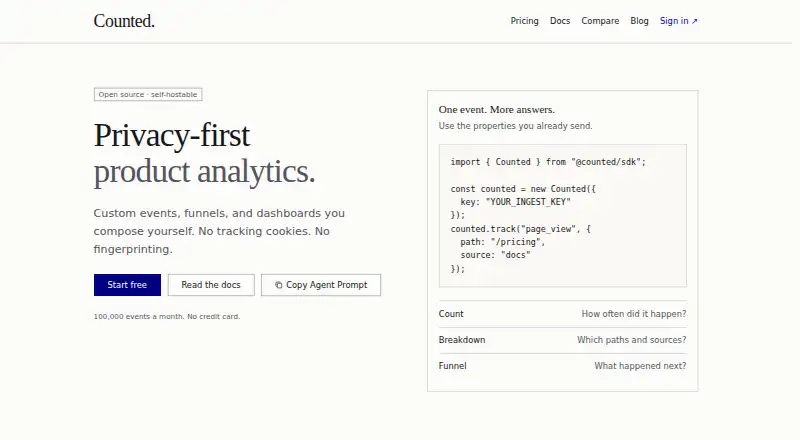
Task: Click the const counted = new Counted line
Action: (523, 189)
